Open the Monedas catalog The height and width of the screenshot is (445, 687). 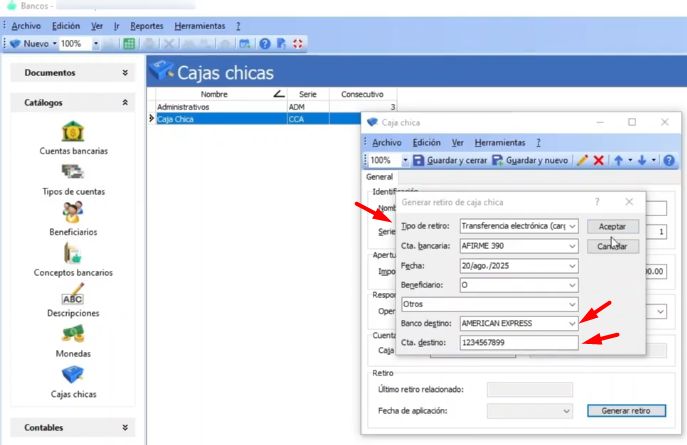(73, 335)
